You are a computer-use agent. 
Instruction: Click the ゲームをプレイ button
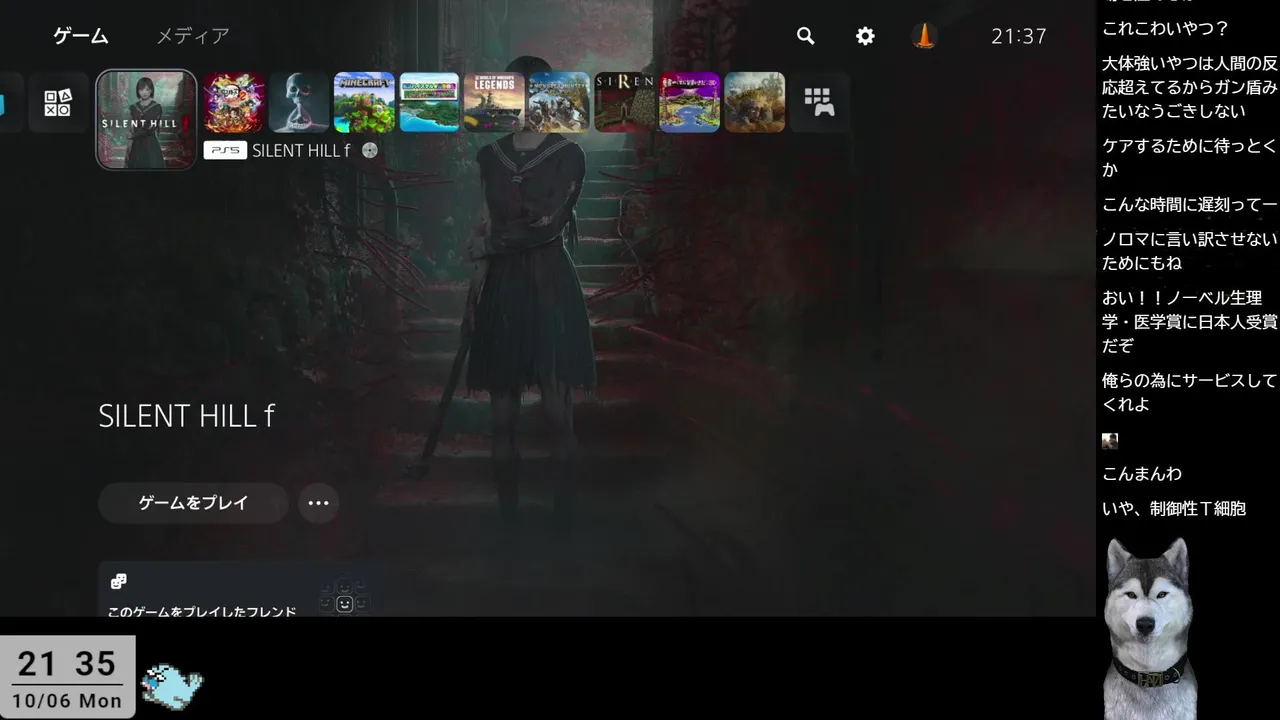pos(193,503)
